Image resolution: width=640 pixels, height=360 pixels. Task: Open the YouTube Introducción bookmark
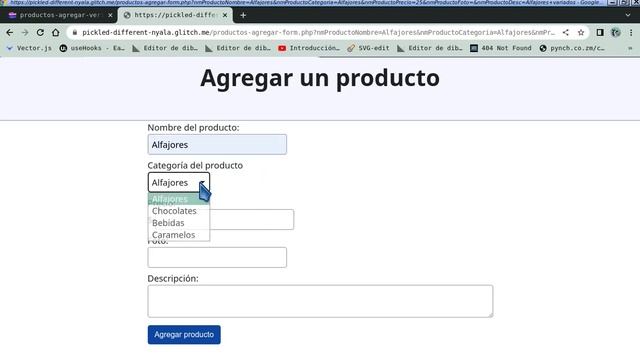[309, 48]
